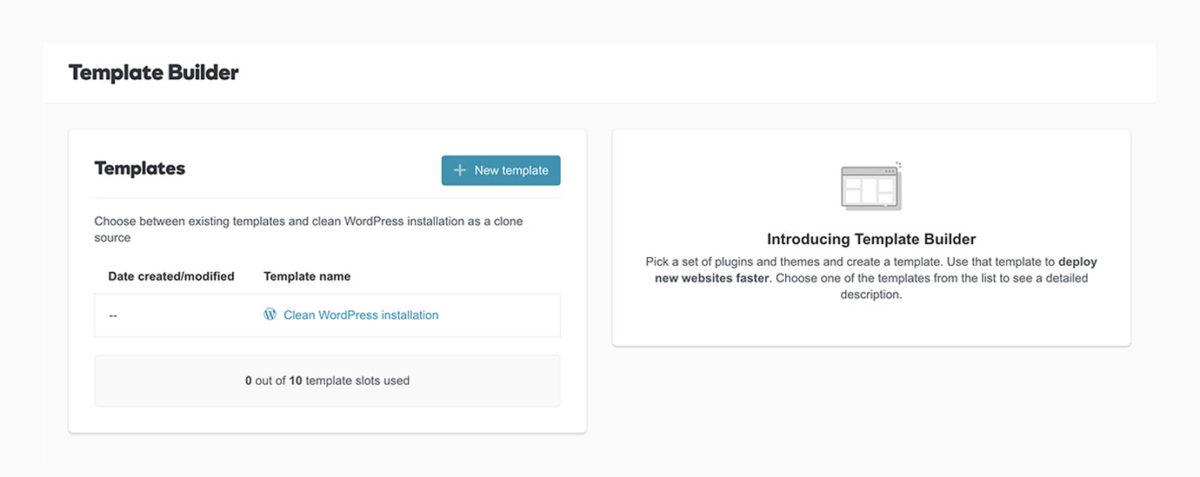Click the clone source description text
This screenshot has width=1200, height=477.
(x=308, y=229)
